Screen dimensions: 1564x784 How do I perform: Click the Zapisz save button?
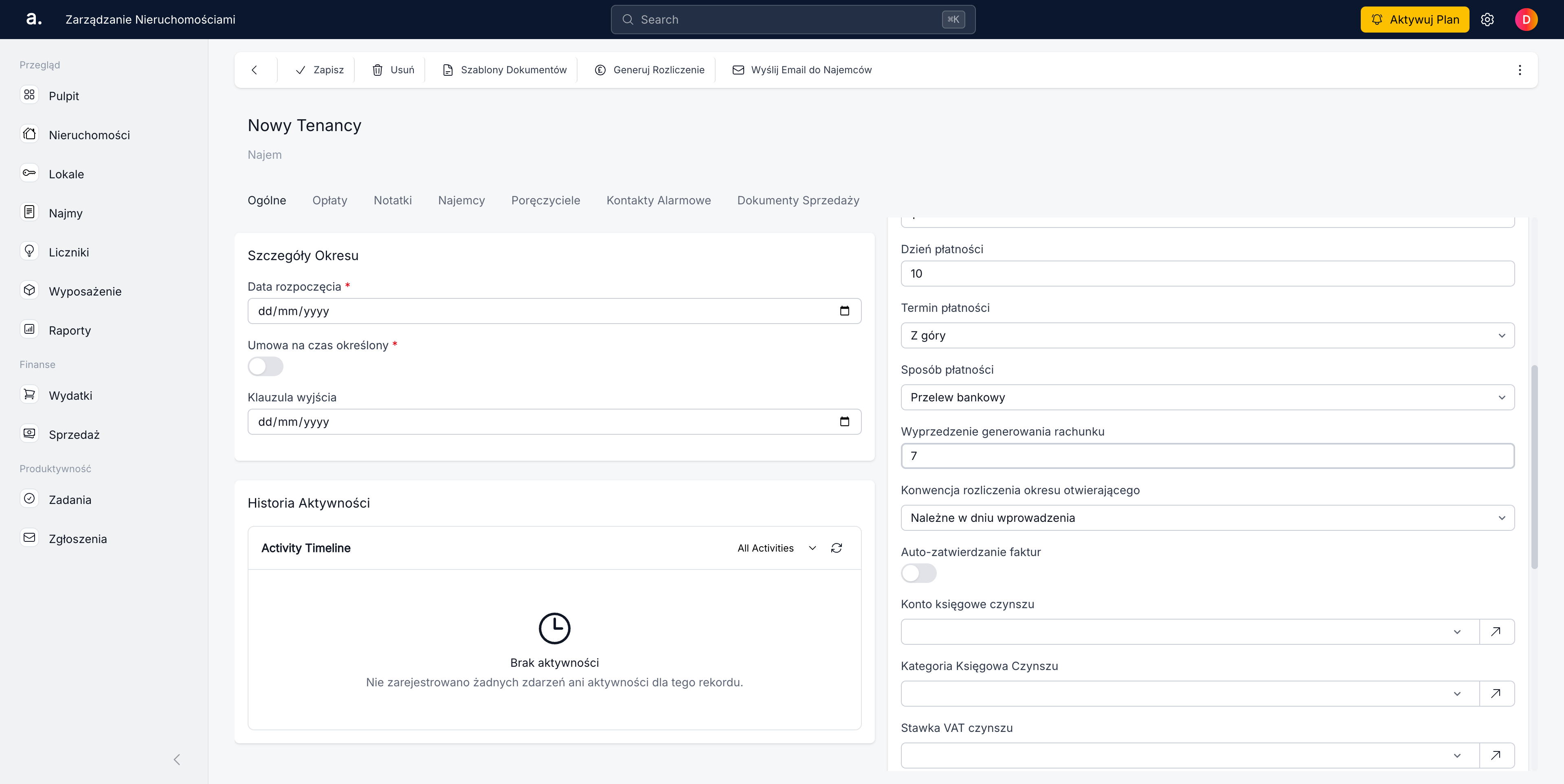pyautogui.click(x=319, y=70)
